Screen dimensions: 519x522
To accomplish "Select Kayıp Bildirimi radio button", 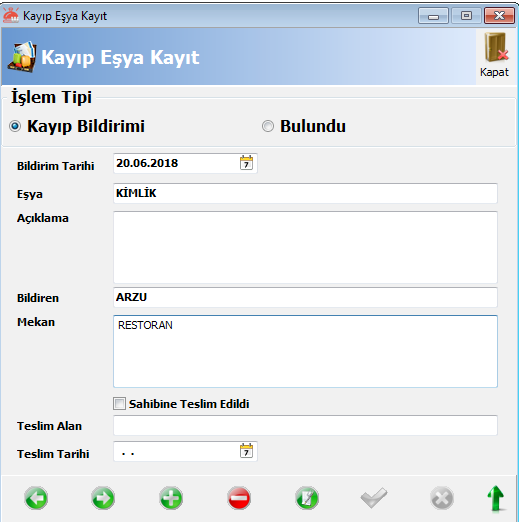I will [x=15, y=126].
